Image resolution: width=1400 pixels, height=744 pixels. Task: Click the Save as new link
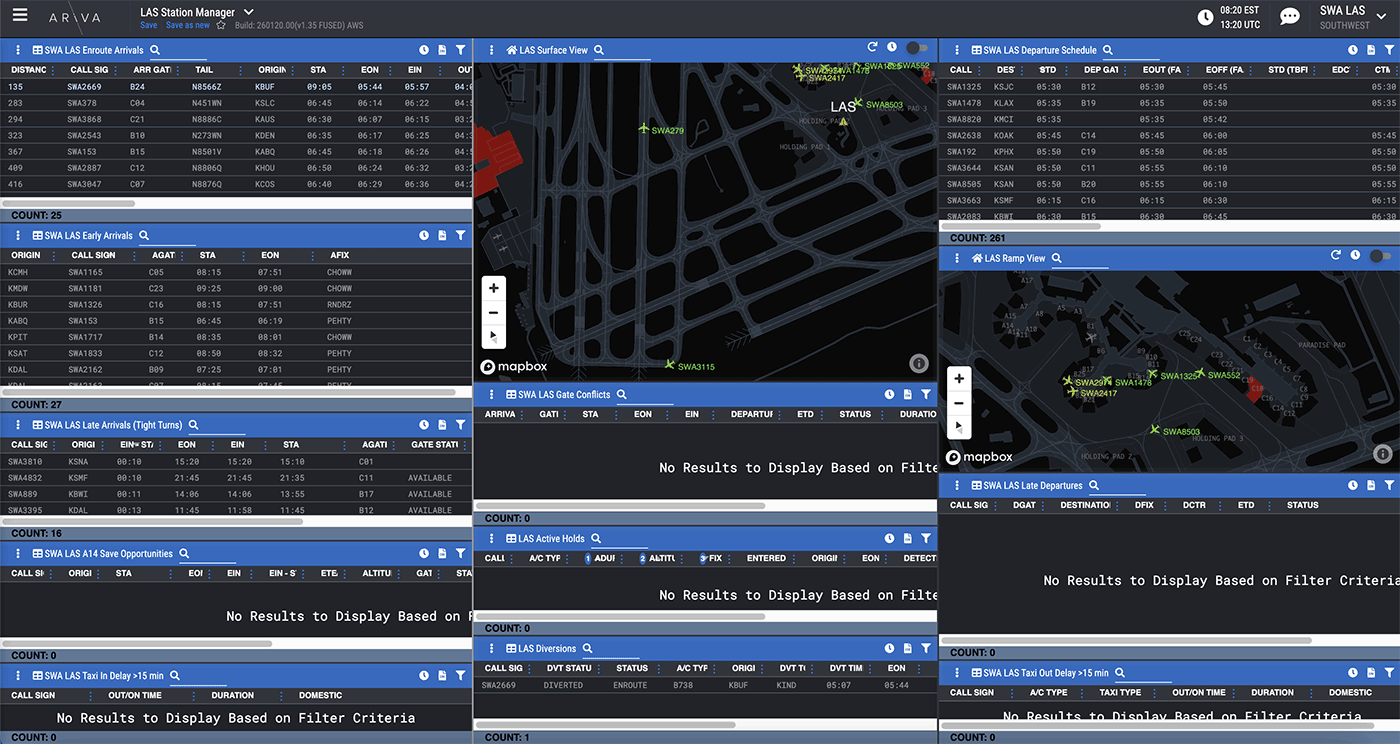click(x=188, y=25)
